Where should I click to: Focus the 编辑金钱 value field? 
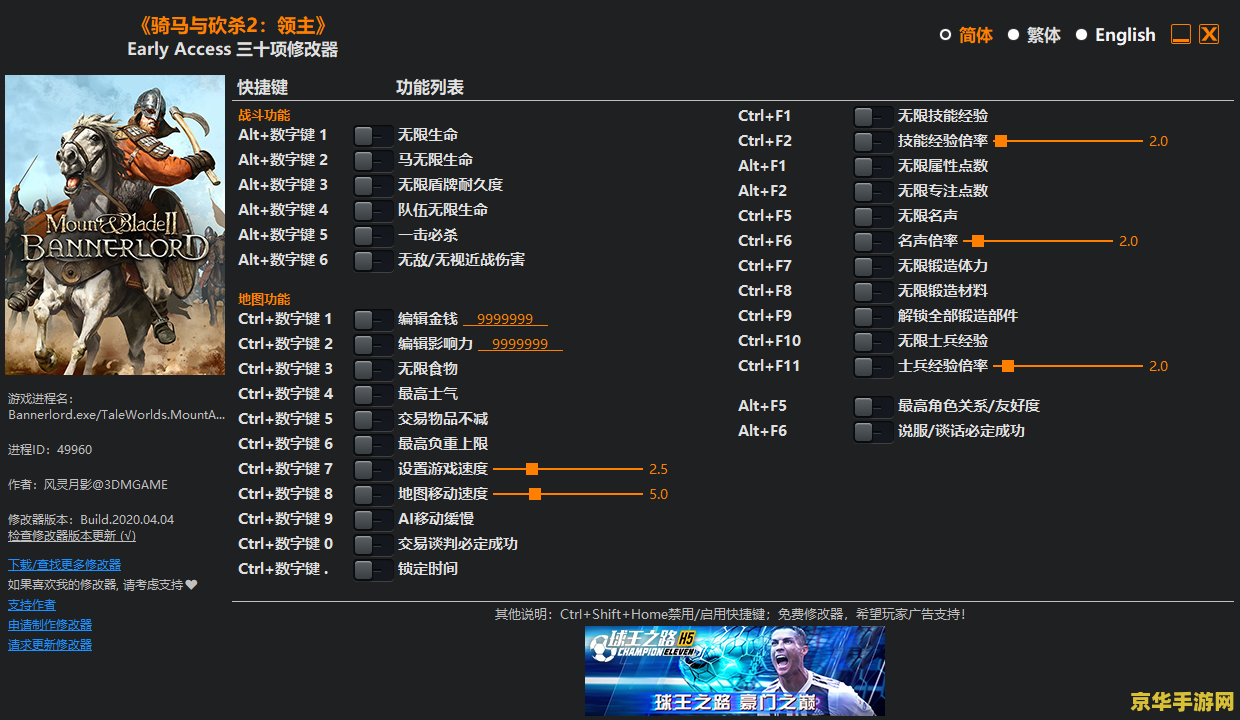point(505,319)
